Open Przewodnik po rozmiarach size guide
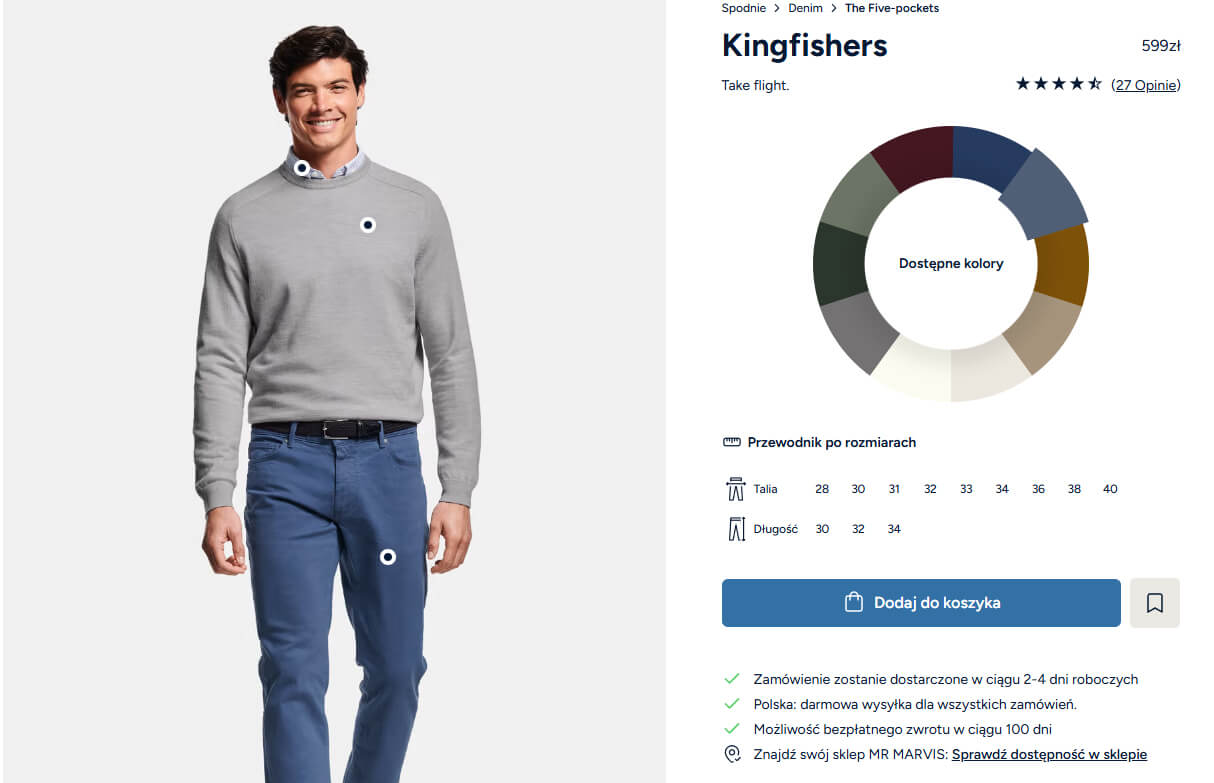The image size is (1214, 783). (831, 442)
